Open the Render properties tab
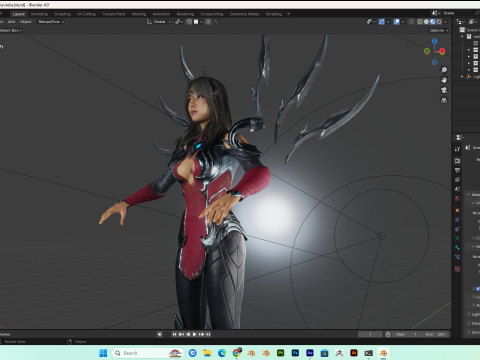The width and height of the screenshot is (480, 360). click(457, 161)
